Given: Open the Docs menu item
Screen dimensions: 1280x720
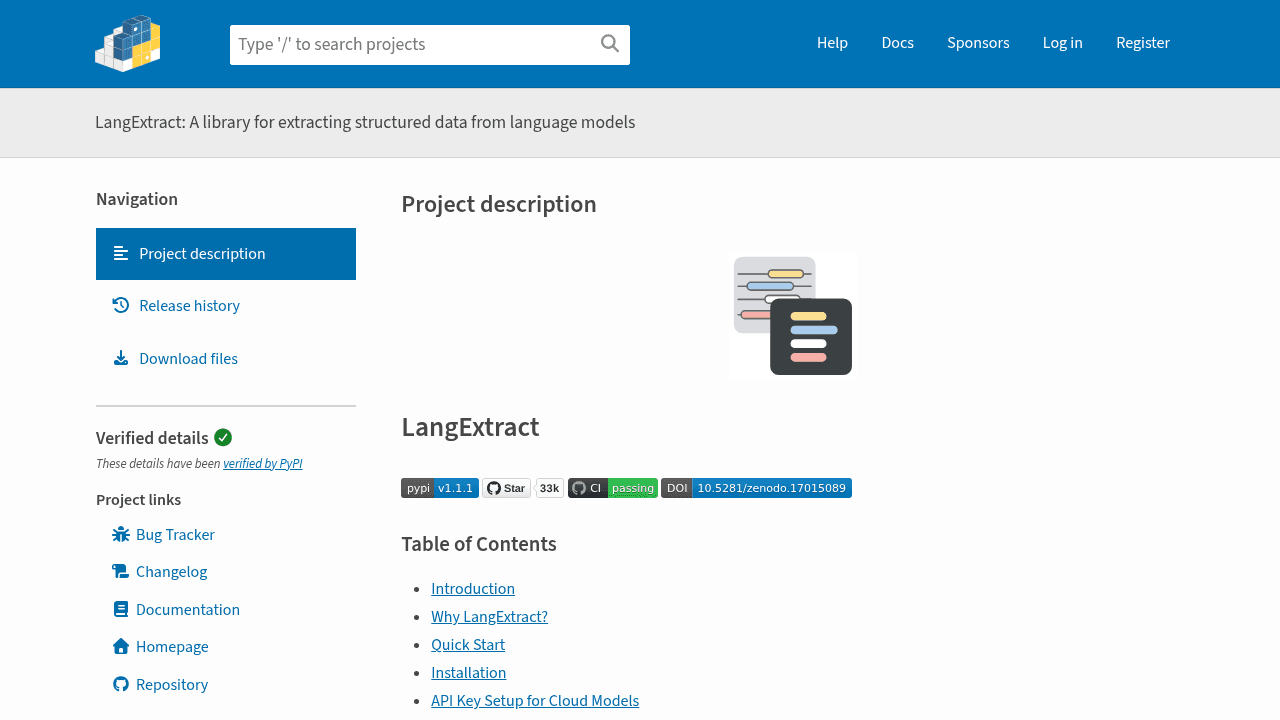Looking at the screenshot, I should pos(897,43).
